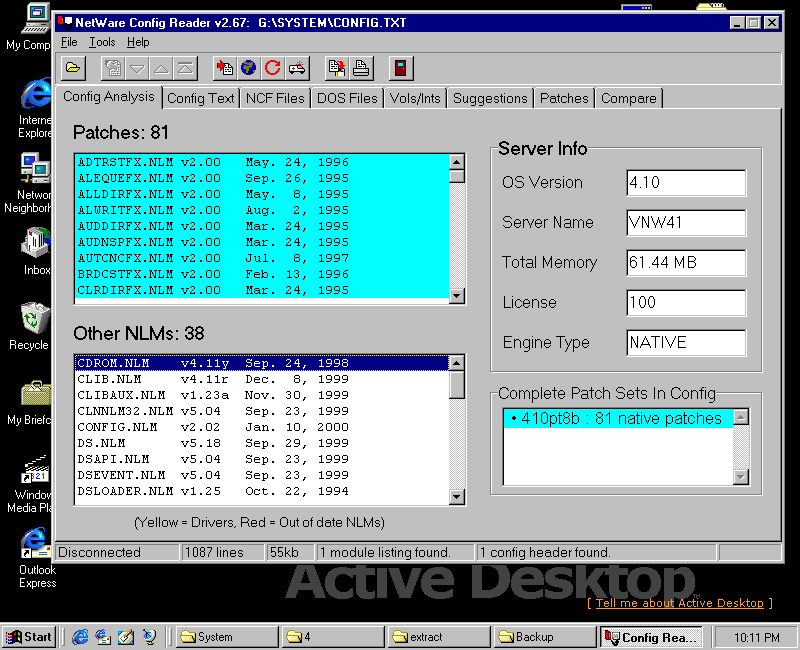Switch to the Vols/Ints tab
This screenshot has height=650, width=800.
tap(415, 98)
